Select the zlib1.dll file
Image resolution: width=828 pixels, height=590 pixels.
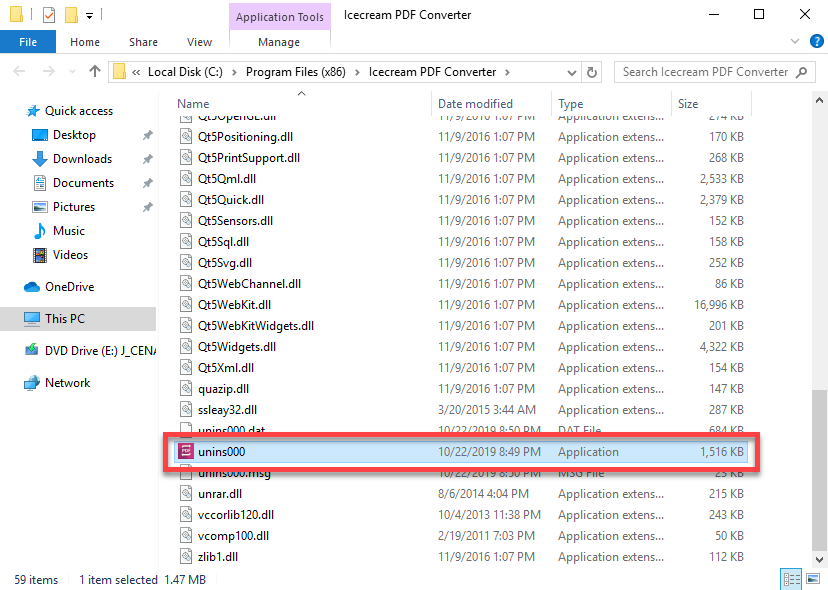point(218,557)
